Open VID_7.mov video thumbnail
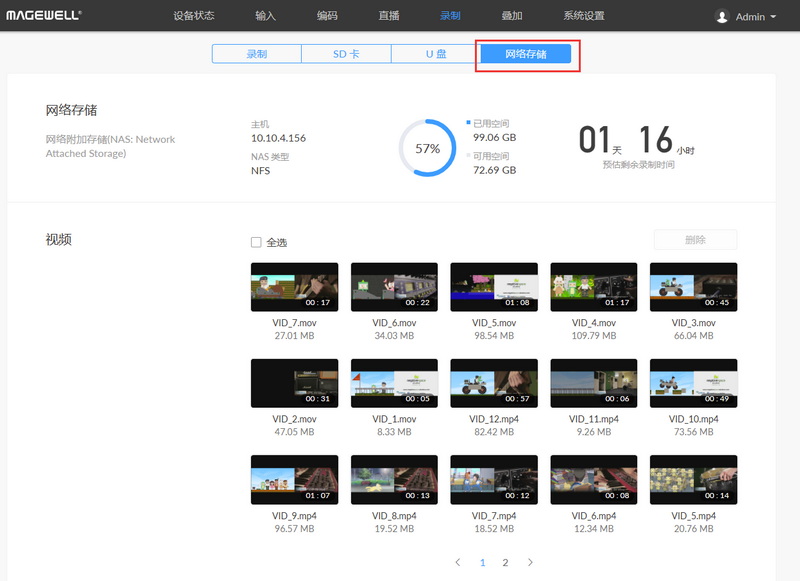The height and width of the screenshot is (581, 800). pyautogui.click(x=294, y=287)
